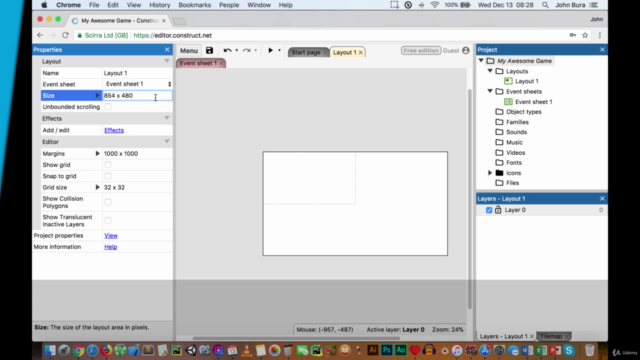Click the Guest account avatar icon

coord(466,51)
